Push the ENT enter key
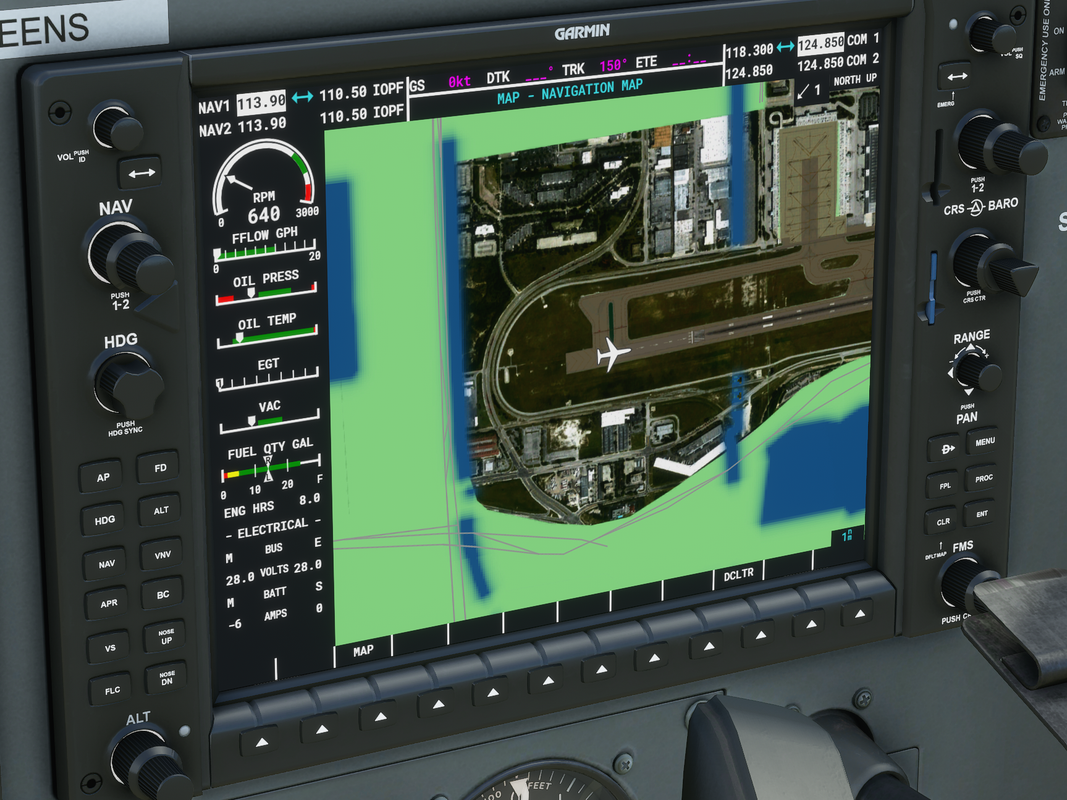Viewport: 1067px width, 800px height. [981, 514]
